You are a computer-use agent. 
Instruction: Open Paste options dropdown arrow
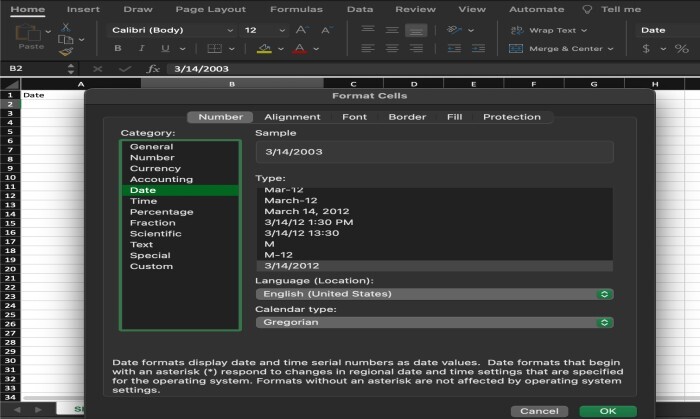48,32
